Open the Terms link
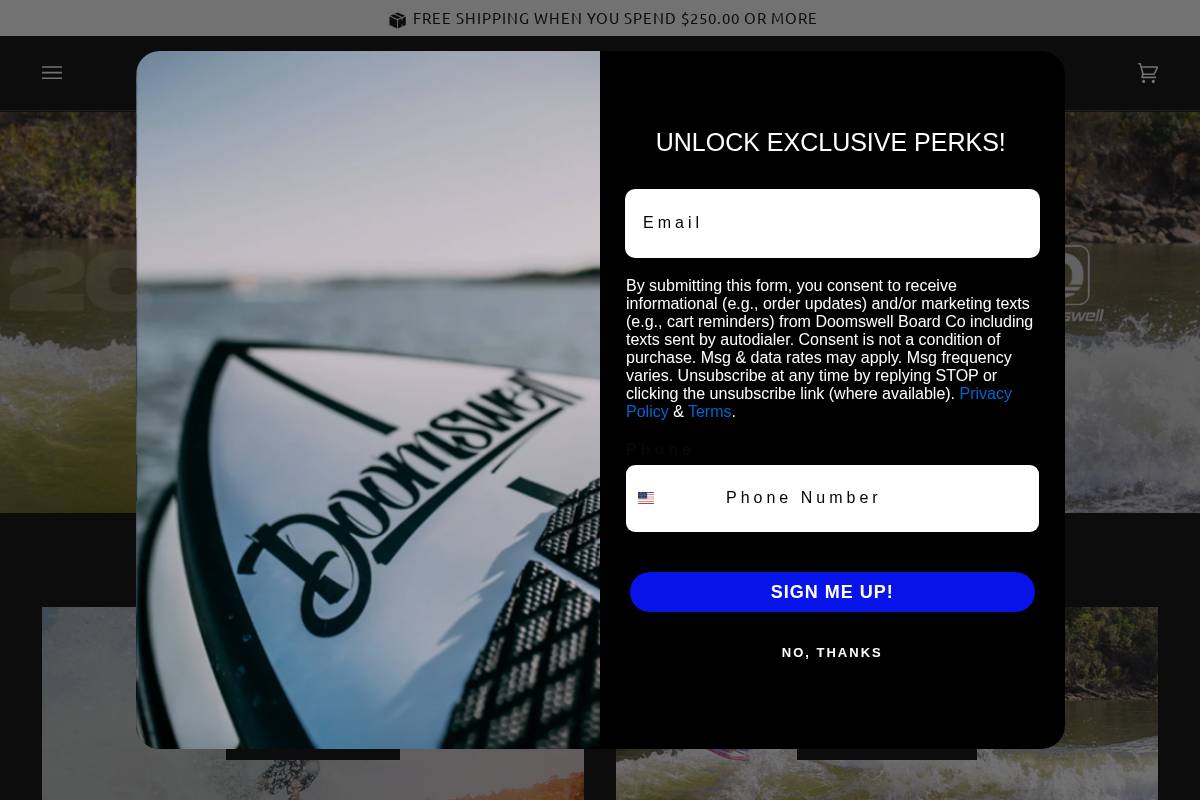This screenshot has height=800, width=1200. coord(709,411)
